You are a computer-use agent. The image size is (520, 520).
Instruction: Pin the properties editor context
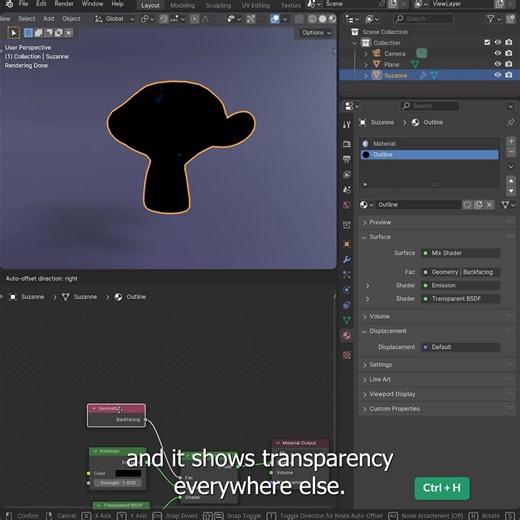click(x=510, y=122)
